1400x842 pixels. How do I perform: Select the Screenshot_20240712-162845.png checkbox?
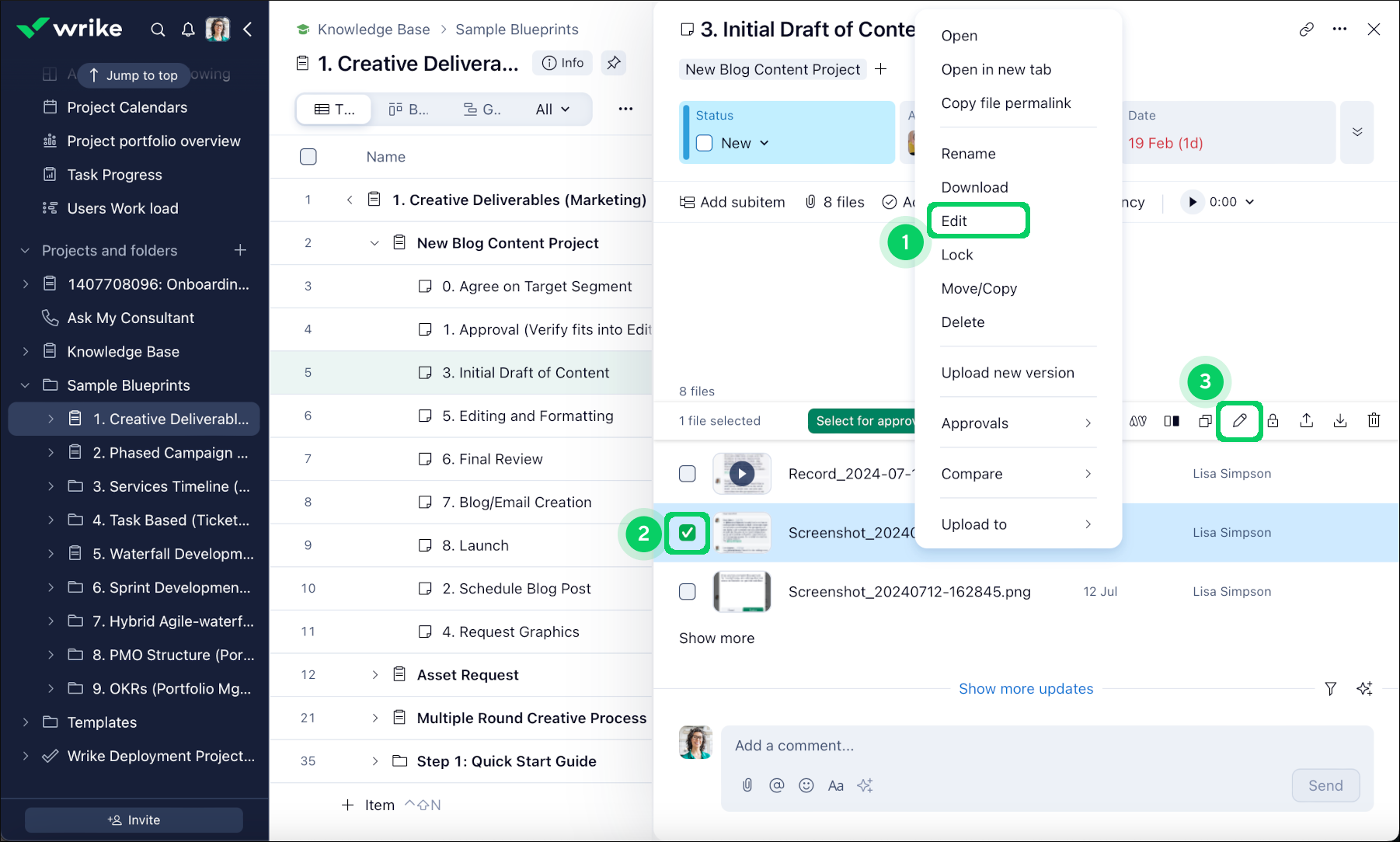[x=688, y=592]
